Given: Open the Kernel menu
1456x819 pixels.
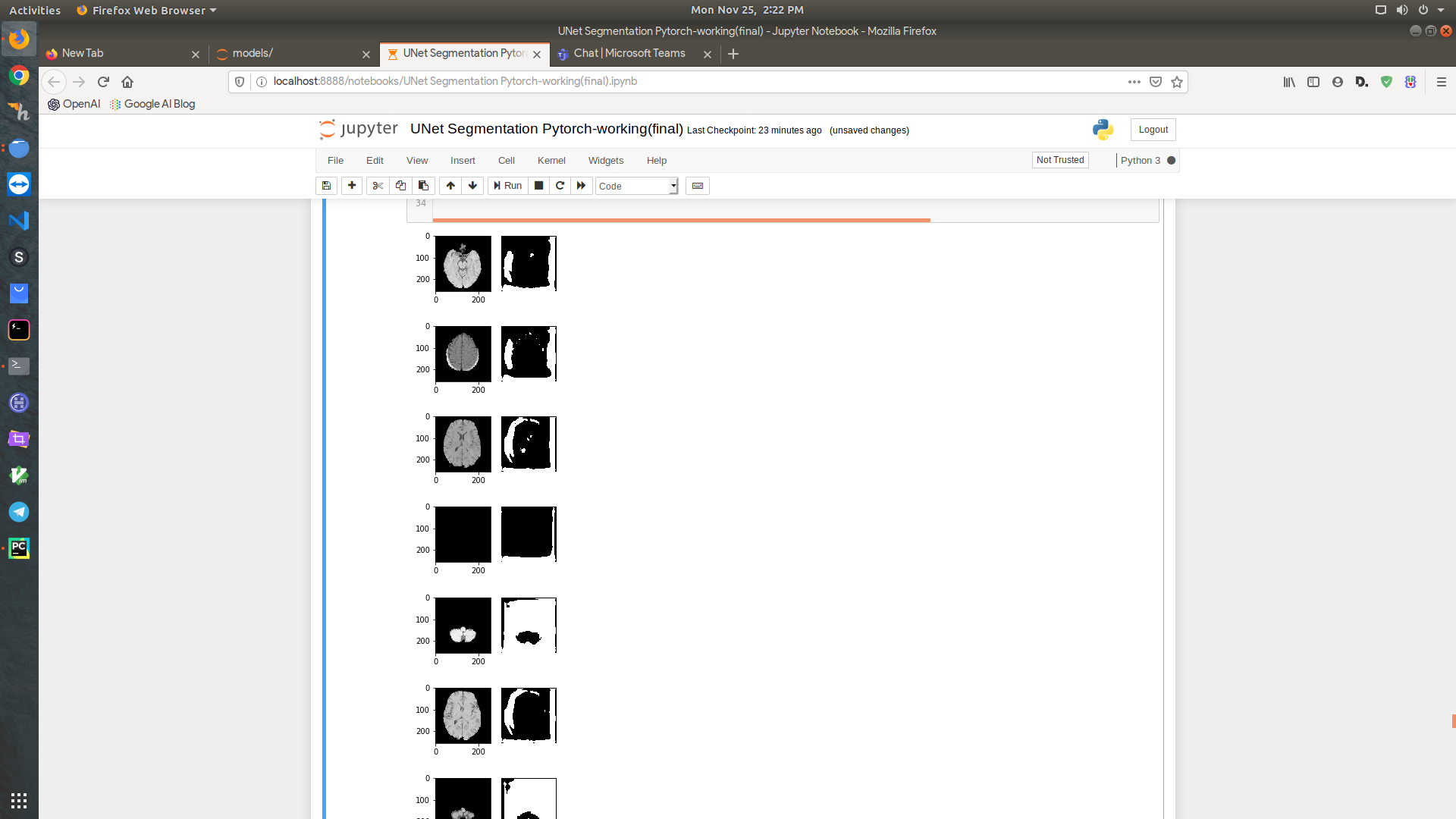Looking at the screenshot, I should [551, 161].
